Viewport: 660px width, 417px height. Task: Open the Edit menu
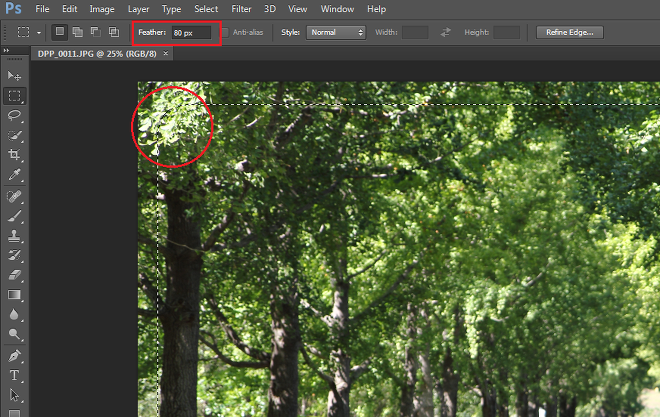(x=69, y=9)
